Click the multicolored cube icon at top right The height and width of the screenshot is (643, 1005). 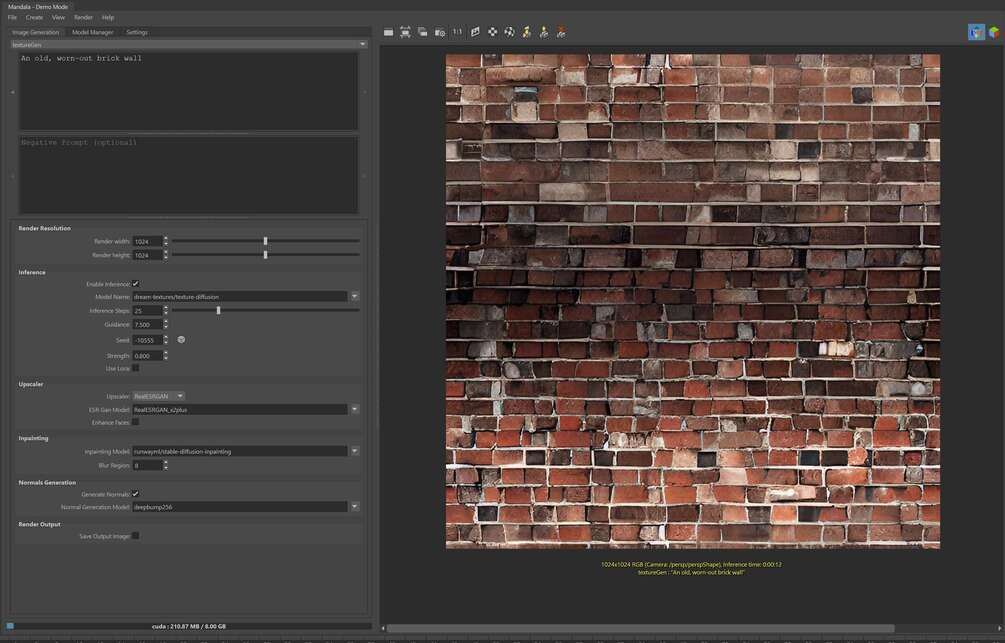pyautogui.click(x=993, y=32)
